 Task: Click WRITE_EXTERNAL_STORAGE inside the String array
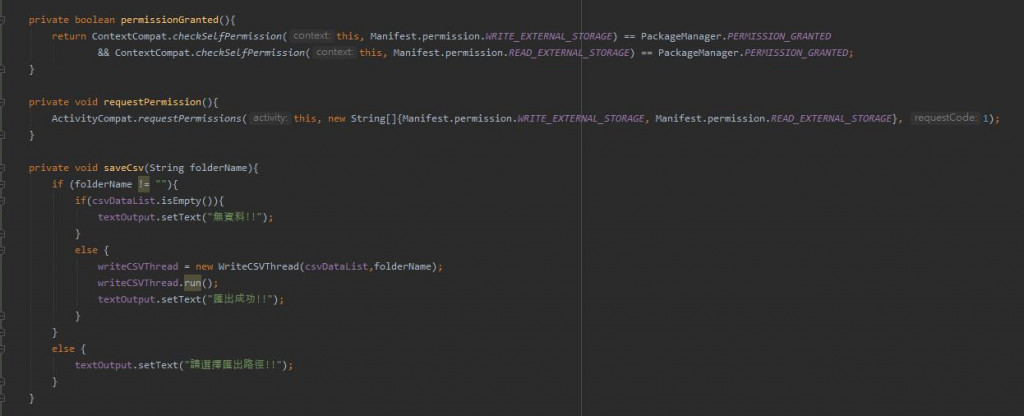[x=581, y=118]
